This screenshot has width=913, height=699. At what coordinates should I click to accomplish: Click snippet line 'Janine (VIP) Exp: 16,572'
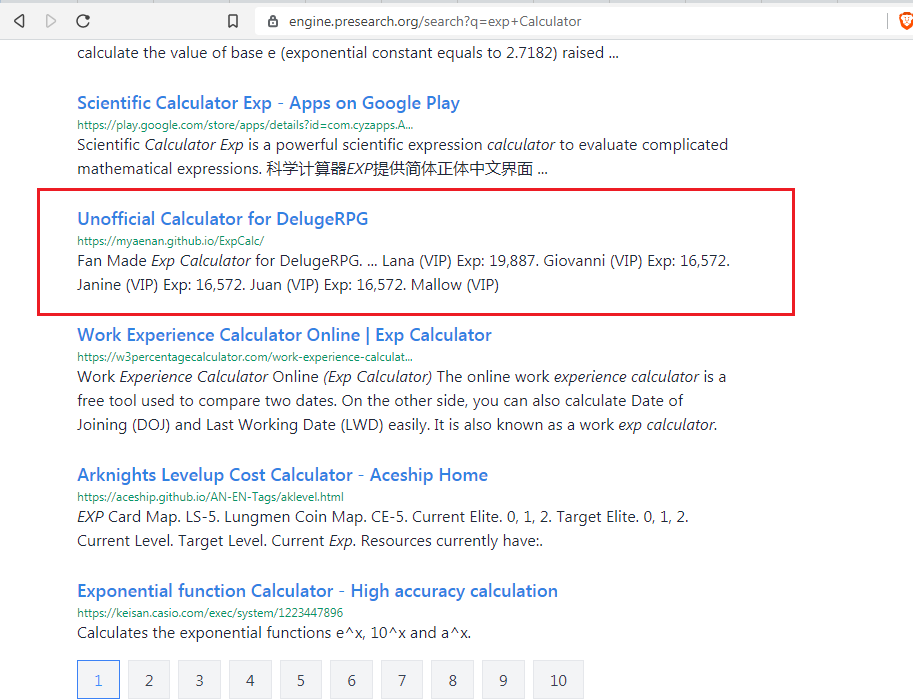(161, 285)
